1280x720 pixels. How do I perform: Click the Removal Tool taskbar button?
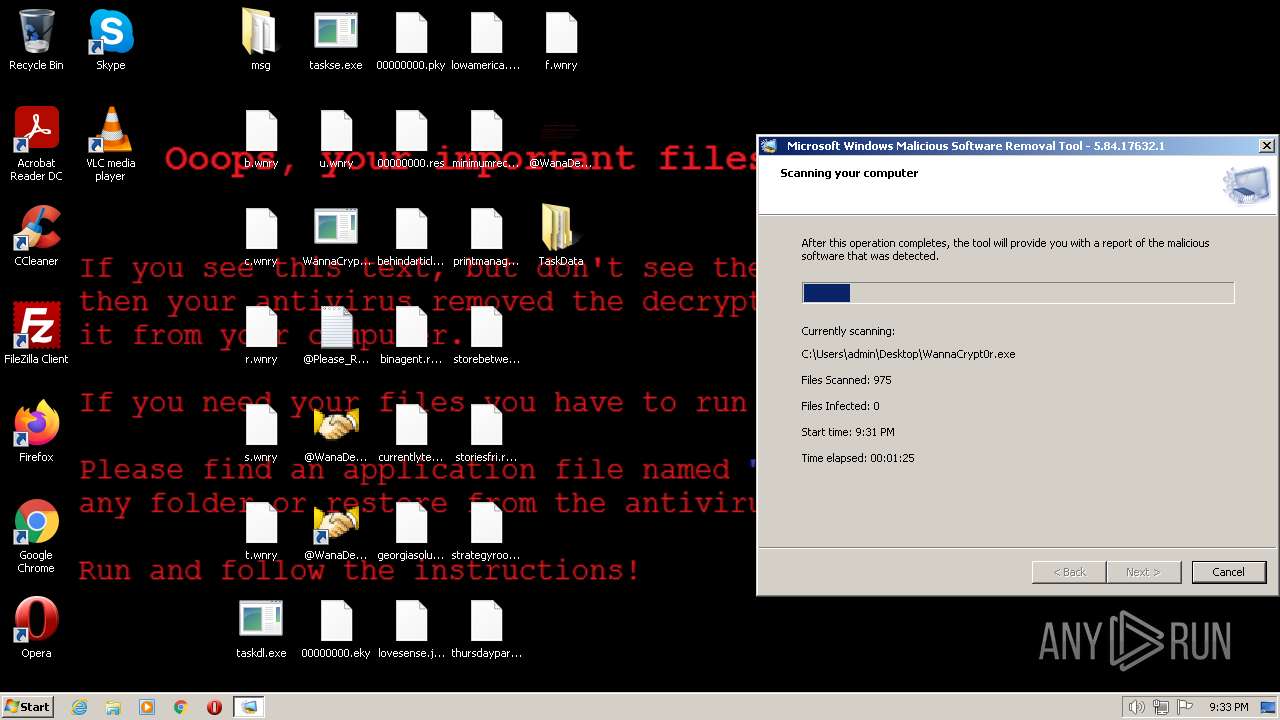pos(248,707)
